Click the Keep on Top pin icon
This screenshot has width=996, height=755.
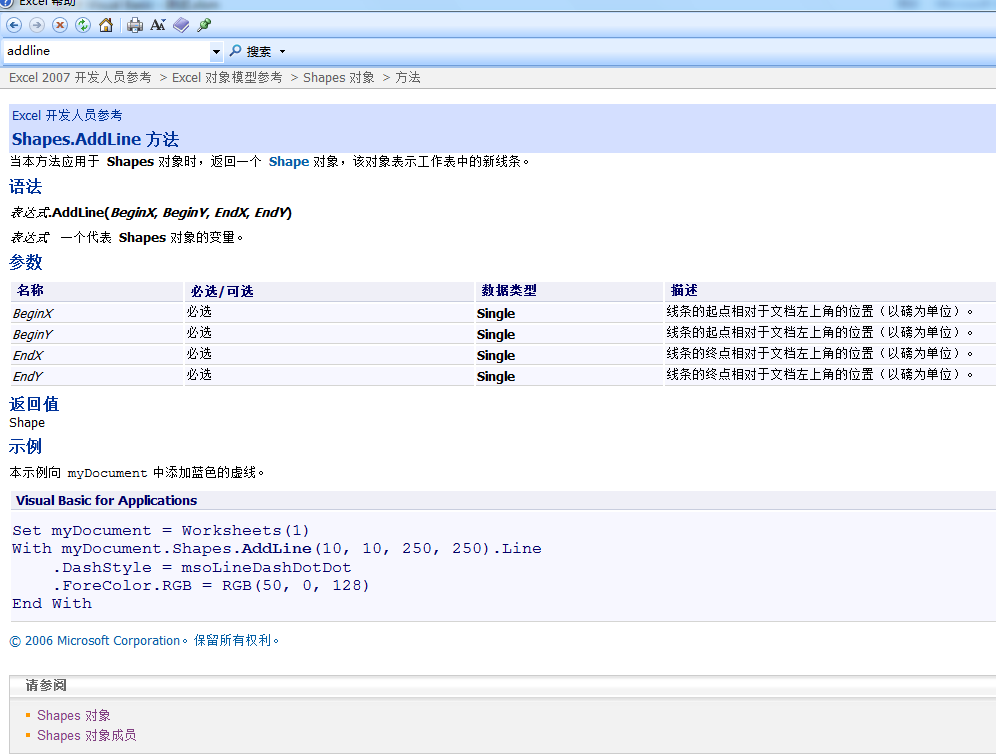click(x=204, y=25)
